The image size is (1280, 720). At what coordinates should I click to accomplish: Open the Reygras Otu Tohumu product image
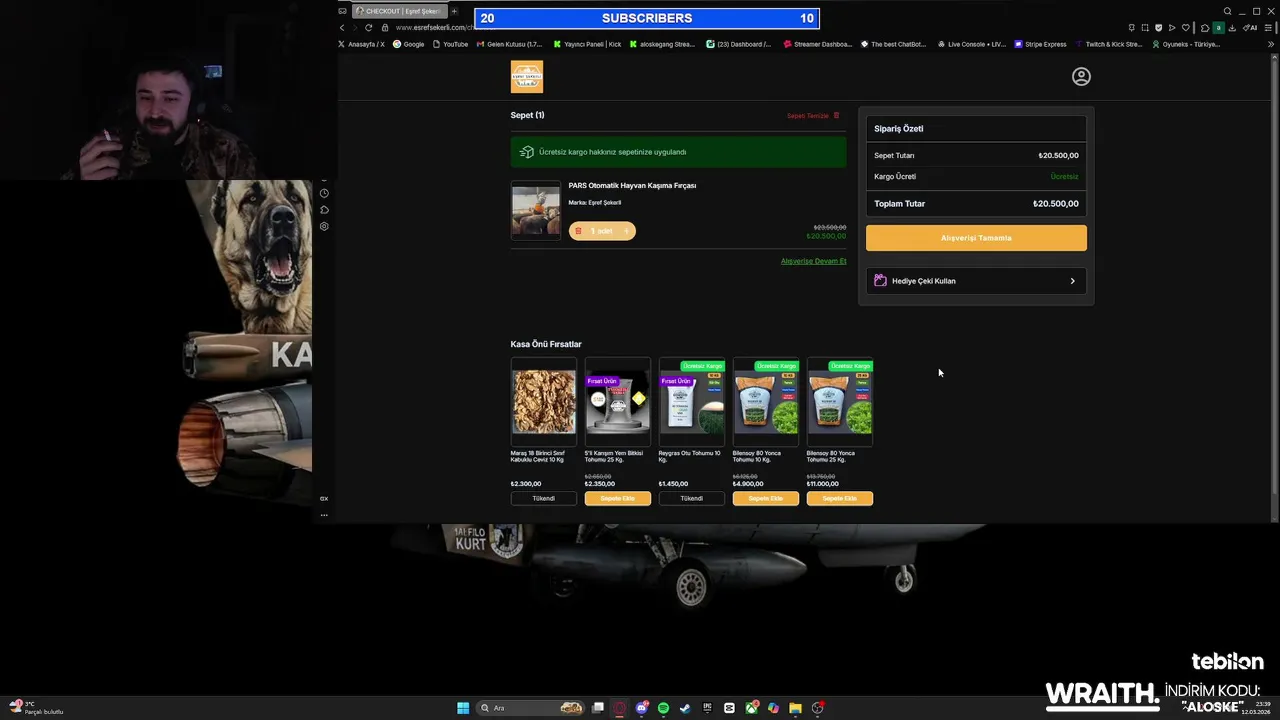691,401
